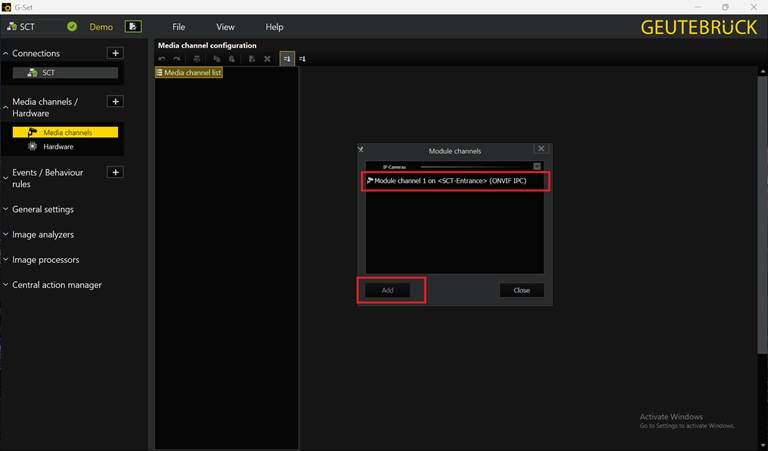Collapse the Connections section
This screenshot has height=451, width=768.
click(x=5, y=53)
